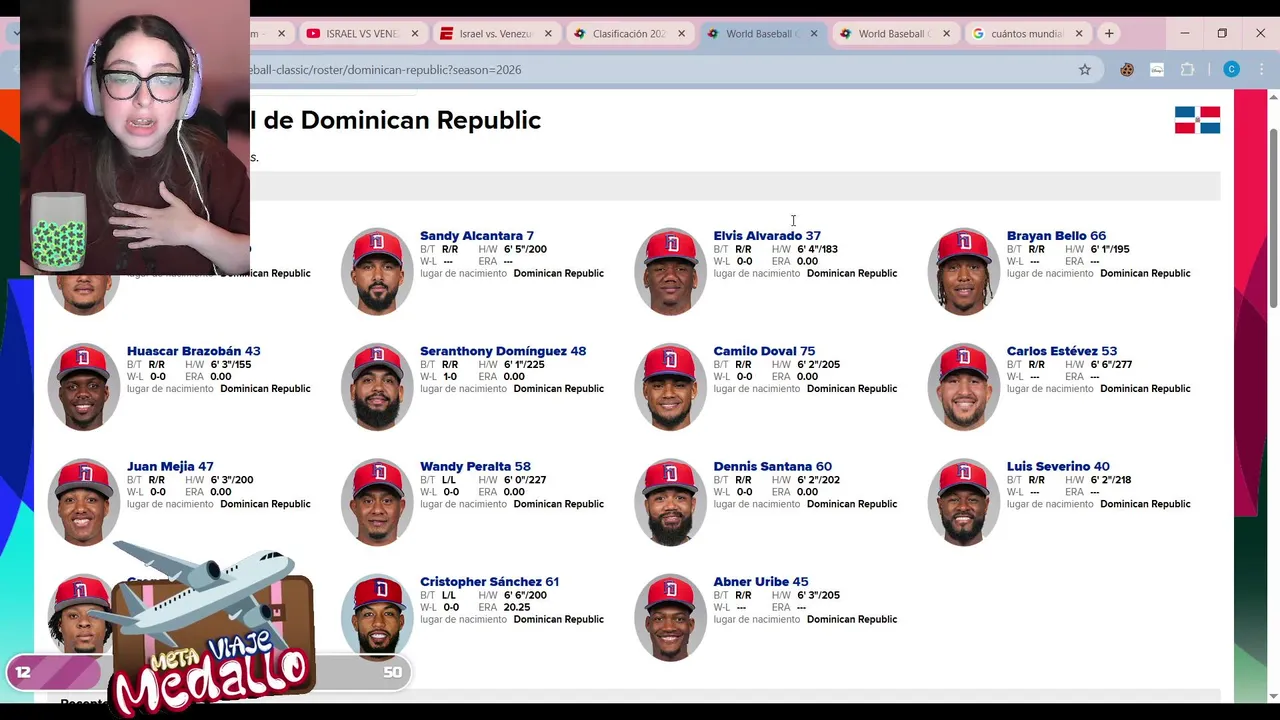Open the Chrome extensions puzzle icon
The height and width of the screenshot is (720, 1280).
(1188, 70)
